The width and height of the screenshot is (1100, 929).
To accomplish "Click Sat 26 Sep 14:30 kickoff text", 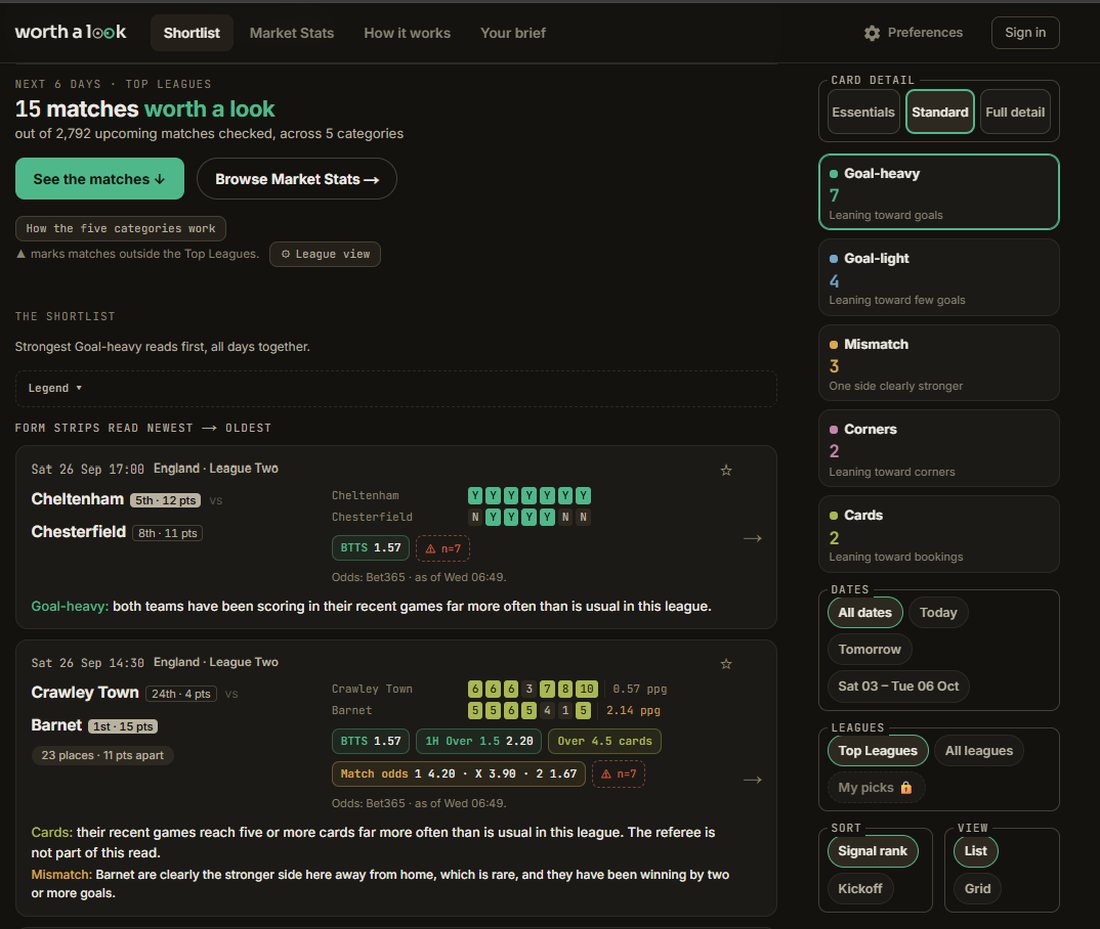I will (88, 663).
